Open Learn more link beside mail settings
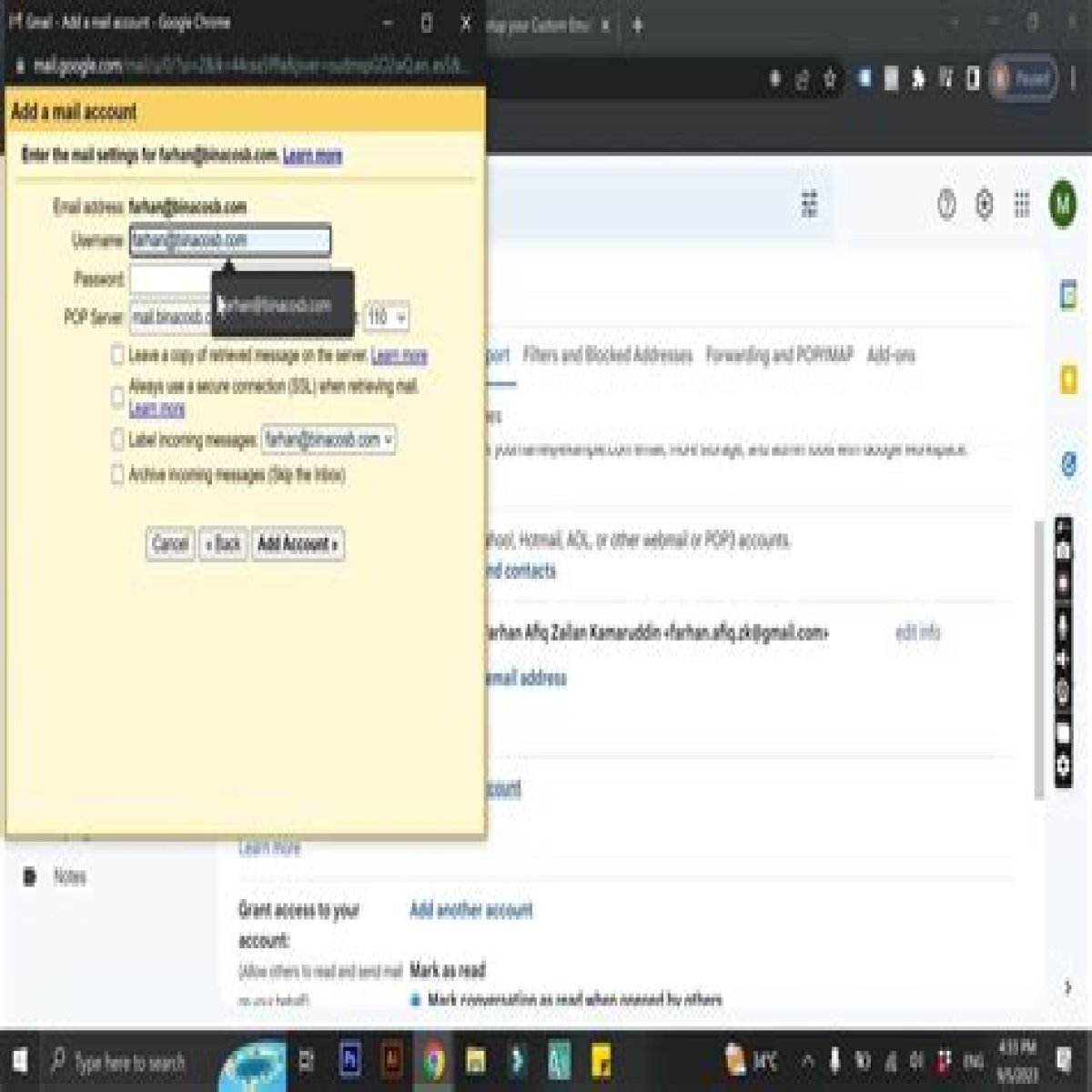This screenshot has height=1092, width=1092. coord(312,156)
